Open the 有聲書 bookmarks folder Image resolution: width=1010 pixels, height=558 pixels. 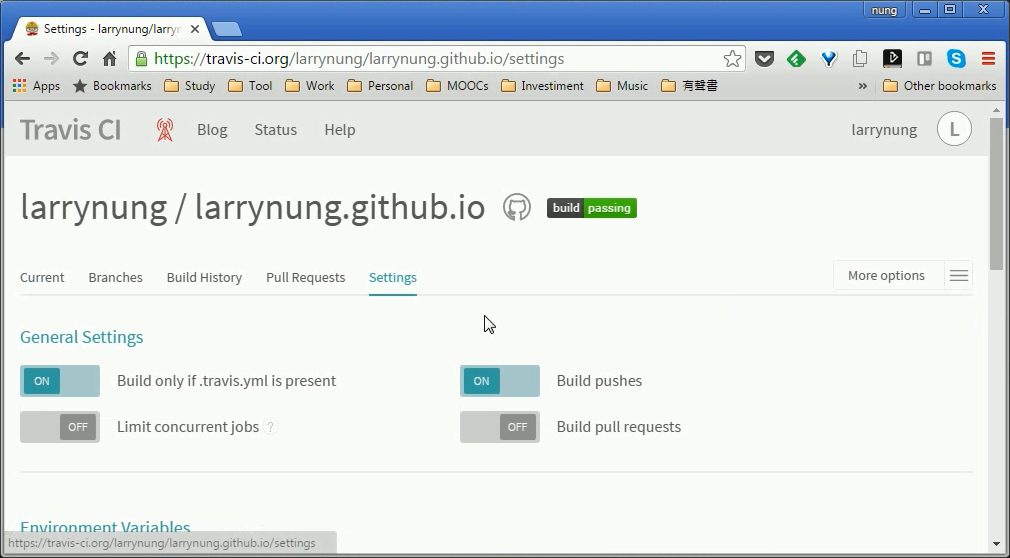(689, 86)
